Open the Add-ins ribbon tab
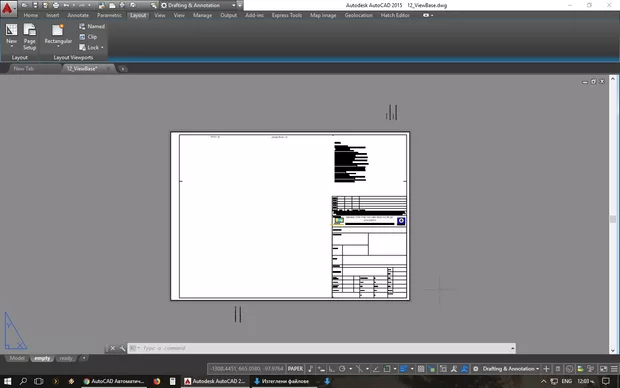This screenshot has width=620, height=388. click(x=254, y=15)
